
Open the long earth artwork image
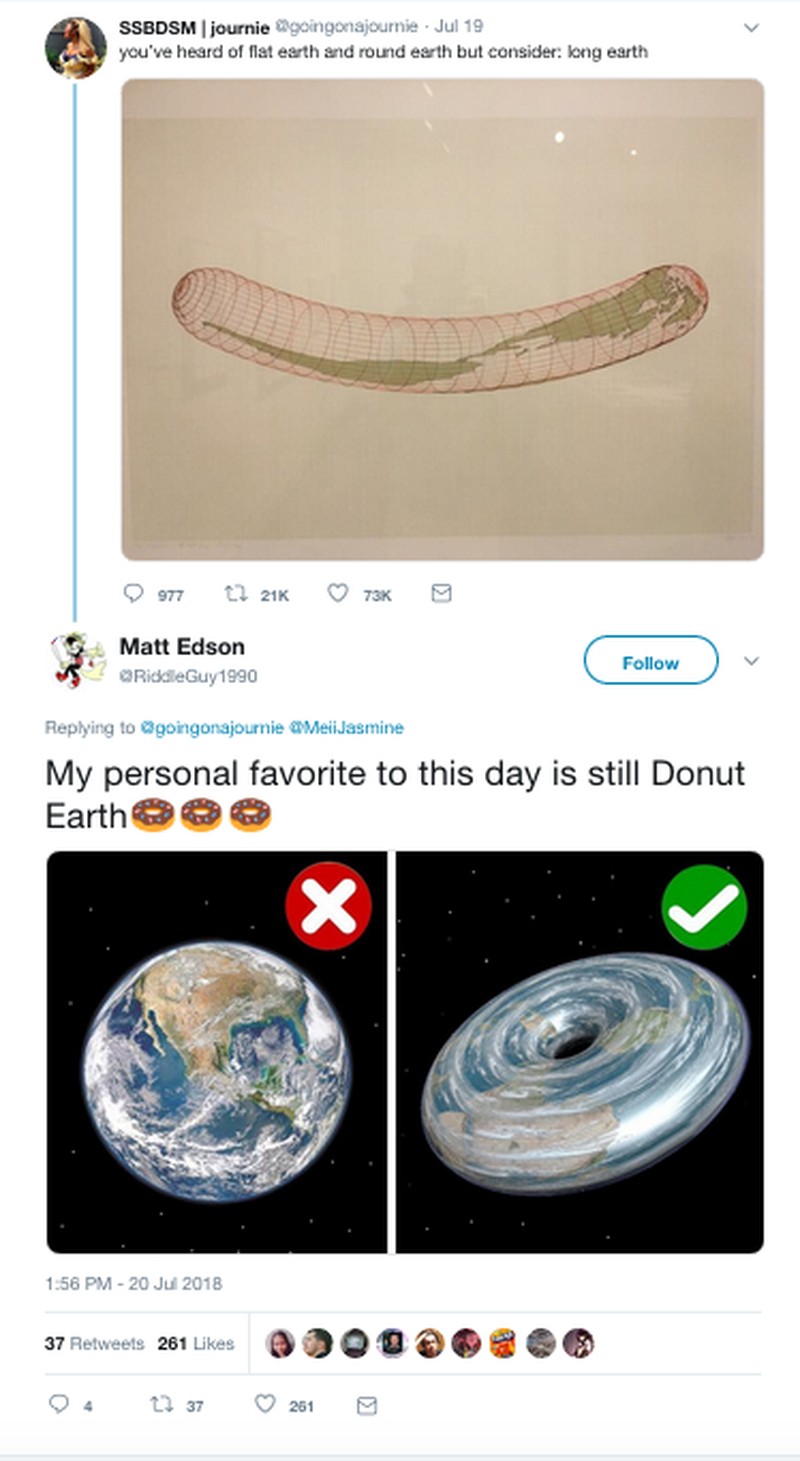[442, 320]
